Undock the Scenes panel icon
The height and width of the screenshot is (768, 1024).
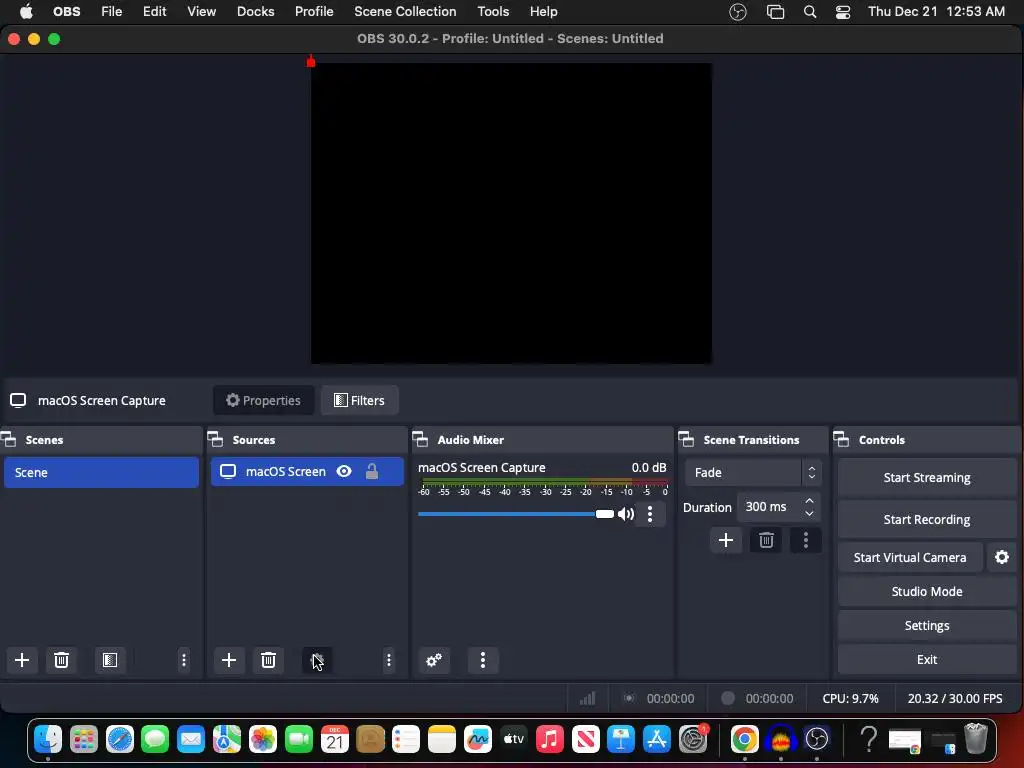pyautogui.click(x=9, y=440)
